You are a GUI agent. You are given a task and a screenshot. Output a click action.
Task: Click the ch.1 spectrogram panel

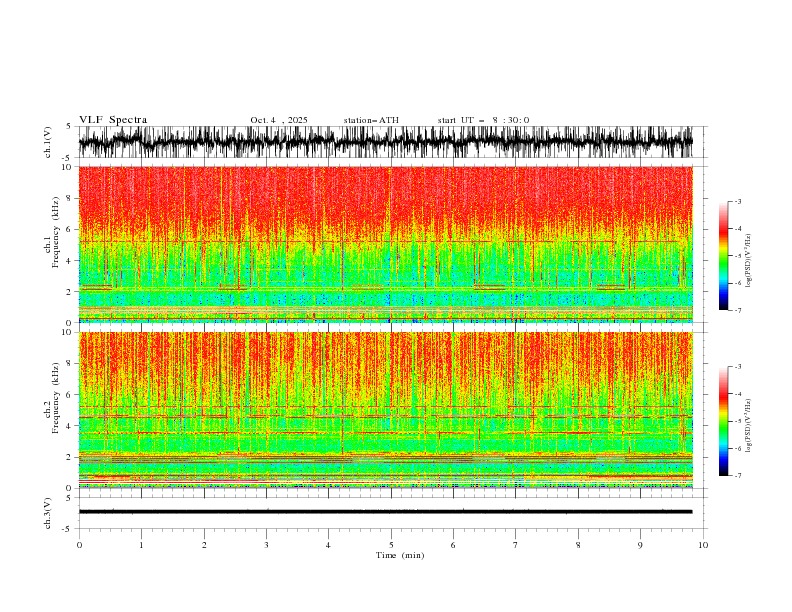click(386, 244)
